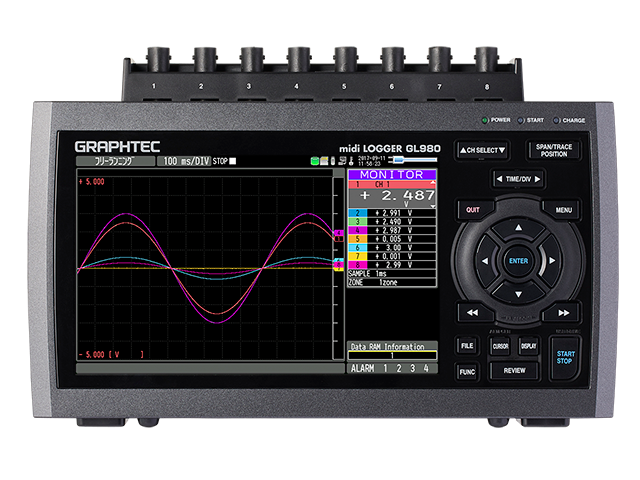Select channel 8 pink color swatch
640x480 pixels.
coord(358,264)
